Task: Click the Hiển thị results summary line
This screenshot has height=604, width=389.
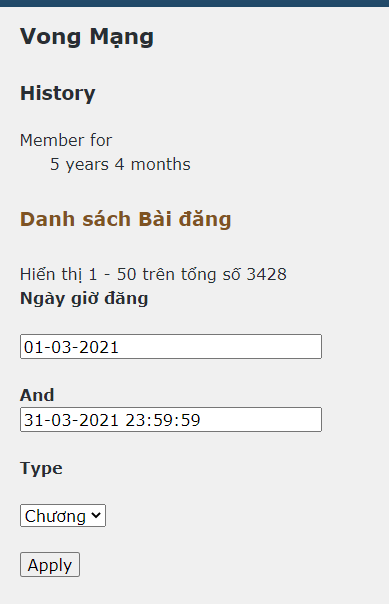Action: pyautogui.click(x=153, y=274)
